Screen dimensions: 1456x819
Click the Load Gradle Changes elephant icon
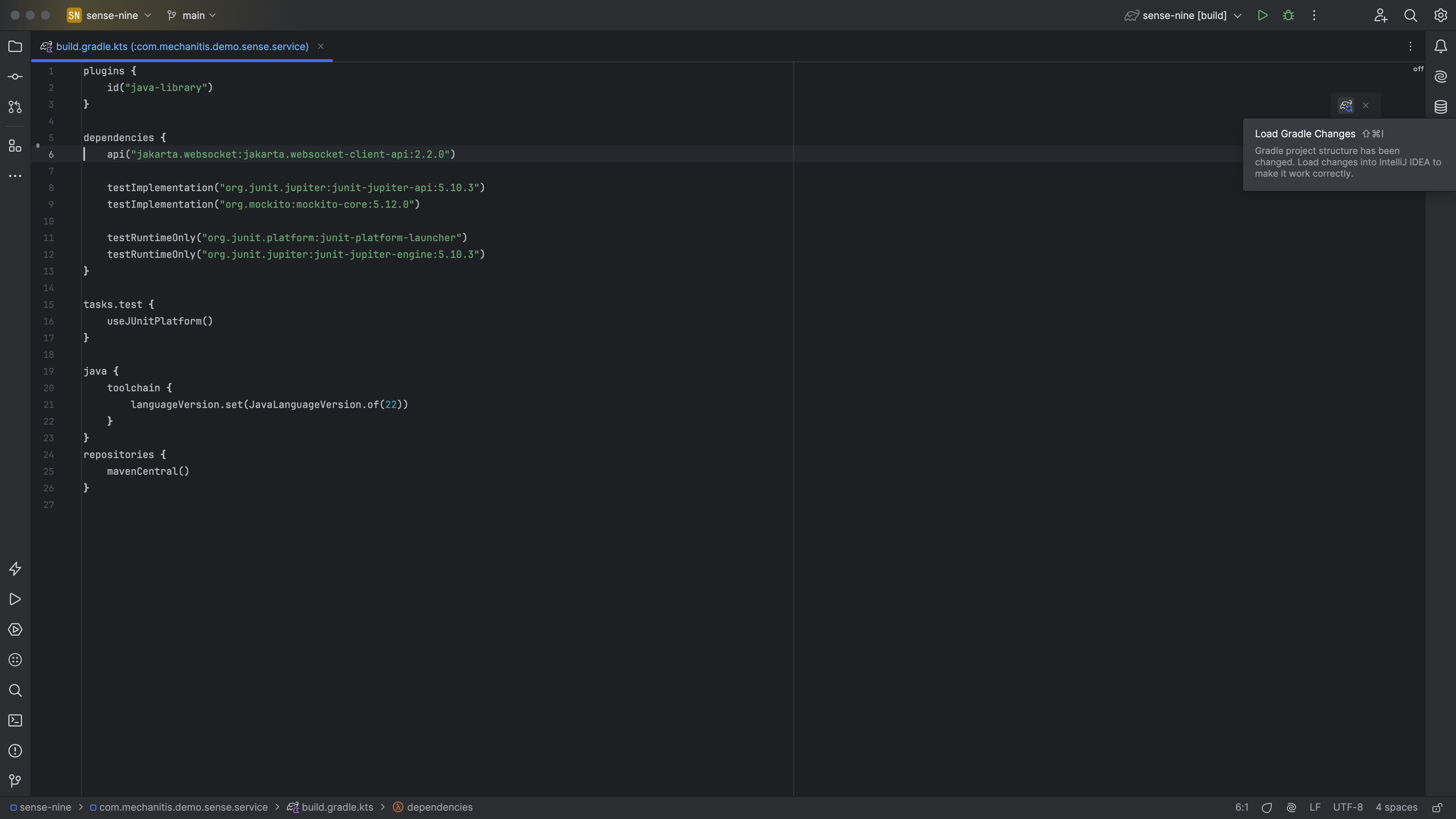tap(1346, 106)
